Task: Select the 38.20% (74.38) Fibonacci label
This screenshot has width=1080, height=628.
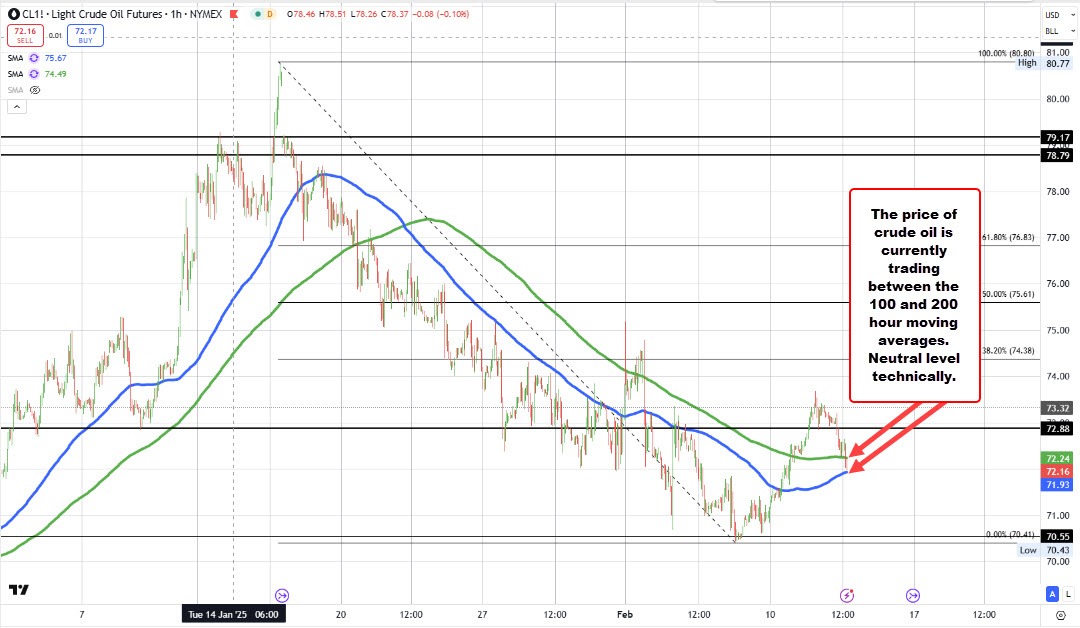Action: pyautogui.click(x=1008, y=350)
